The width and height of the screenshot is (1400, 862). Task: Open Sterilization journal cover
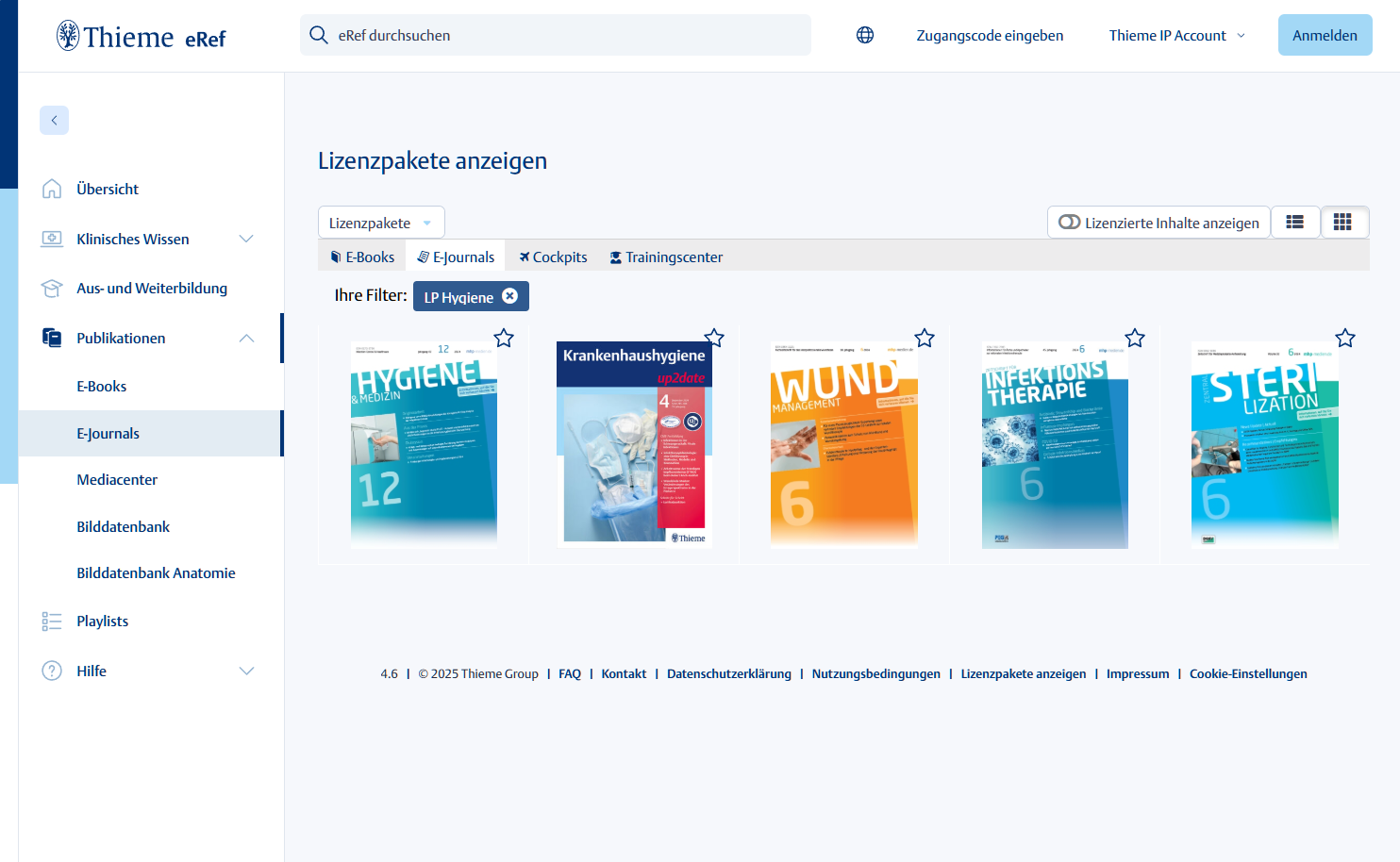click(x=1265, y=445)
